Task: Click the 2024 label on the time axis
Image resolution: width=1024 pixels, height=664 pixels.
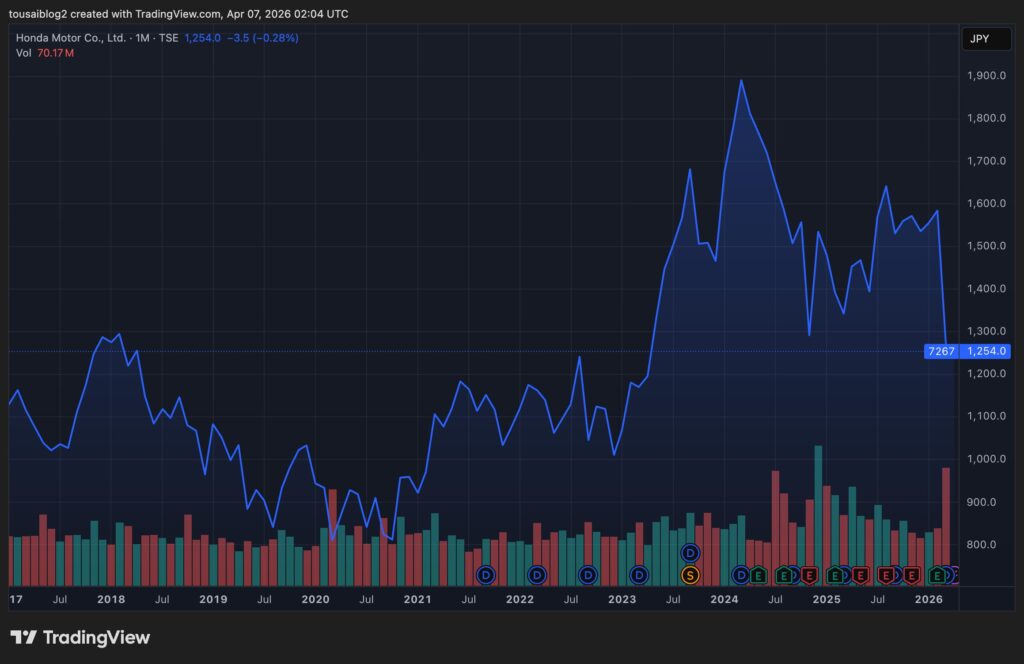Action: (724, 599)
